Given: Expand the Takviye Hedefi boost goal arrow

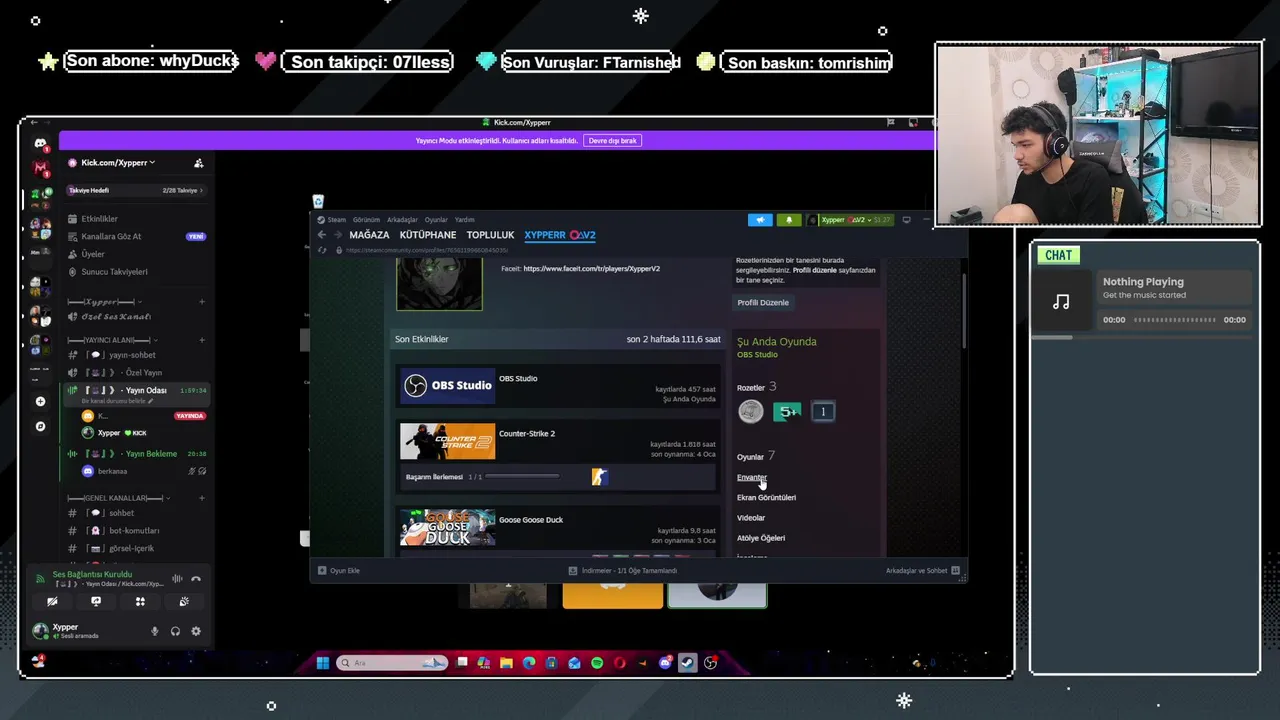Looking at the screenshot, I should point(201,190).
